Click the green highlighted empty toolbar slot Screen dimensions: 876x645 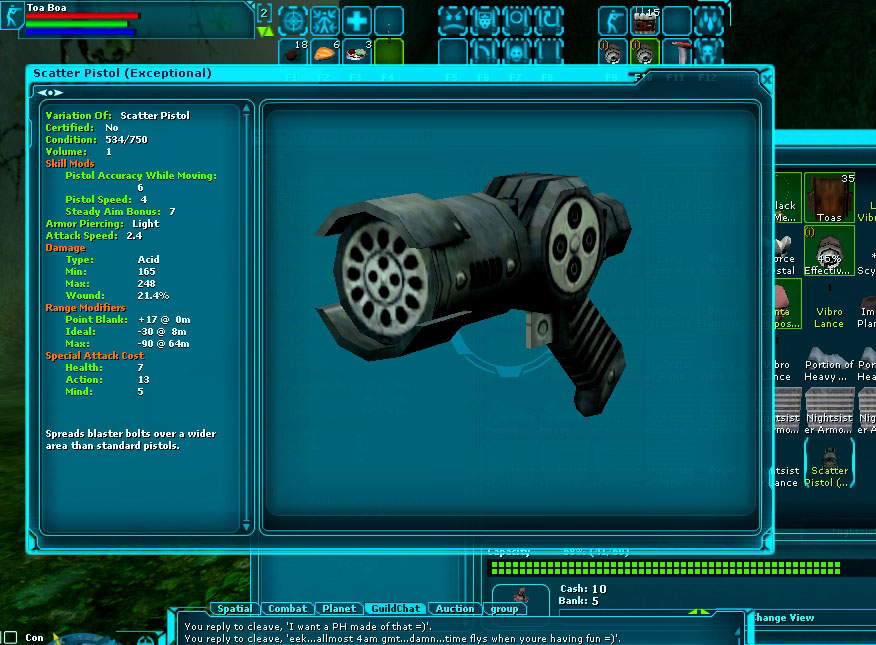(x=389, y=51)
